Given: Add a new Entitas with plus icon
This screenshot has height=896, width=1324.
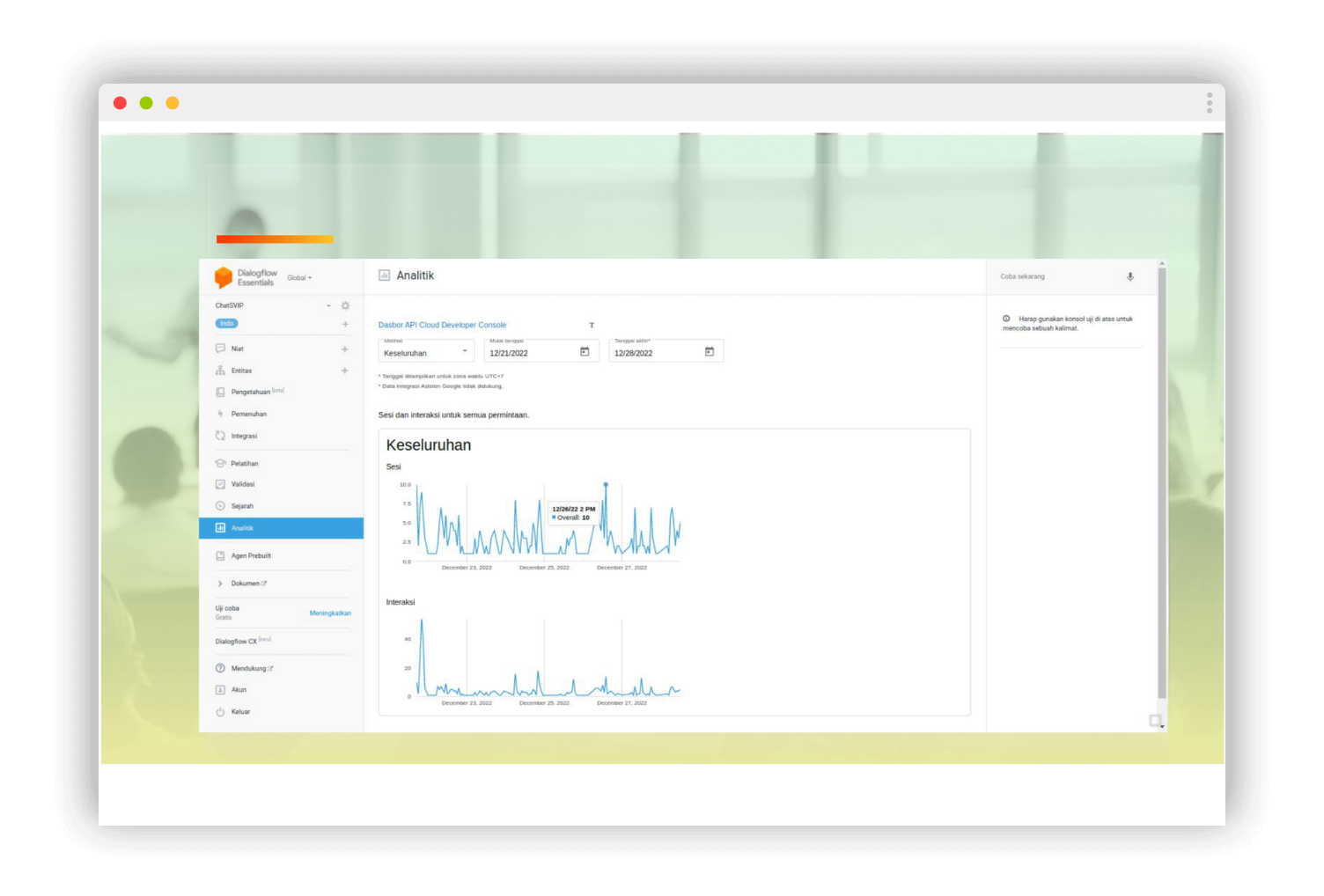Looking at the screenshot, I should pos(345,371).
